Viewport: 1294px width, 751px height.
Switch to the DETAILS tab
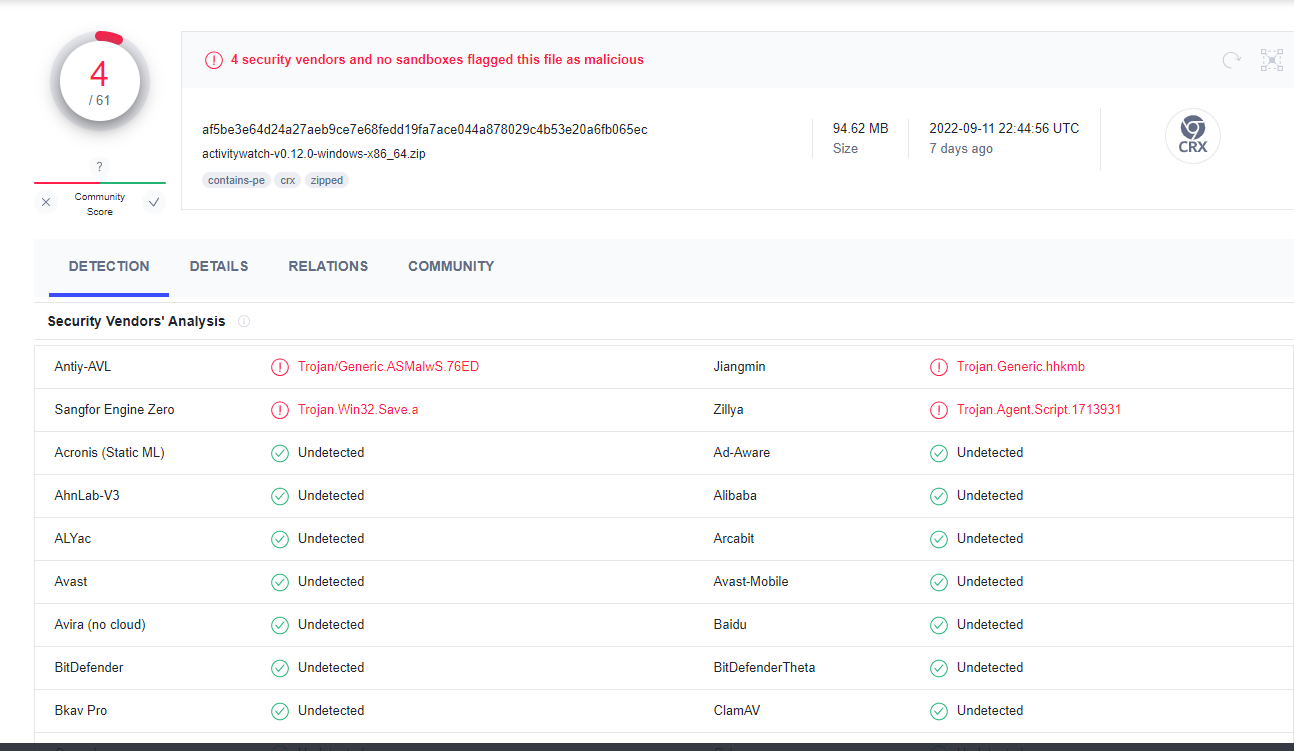click(x=218, y=266)
